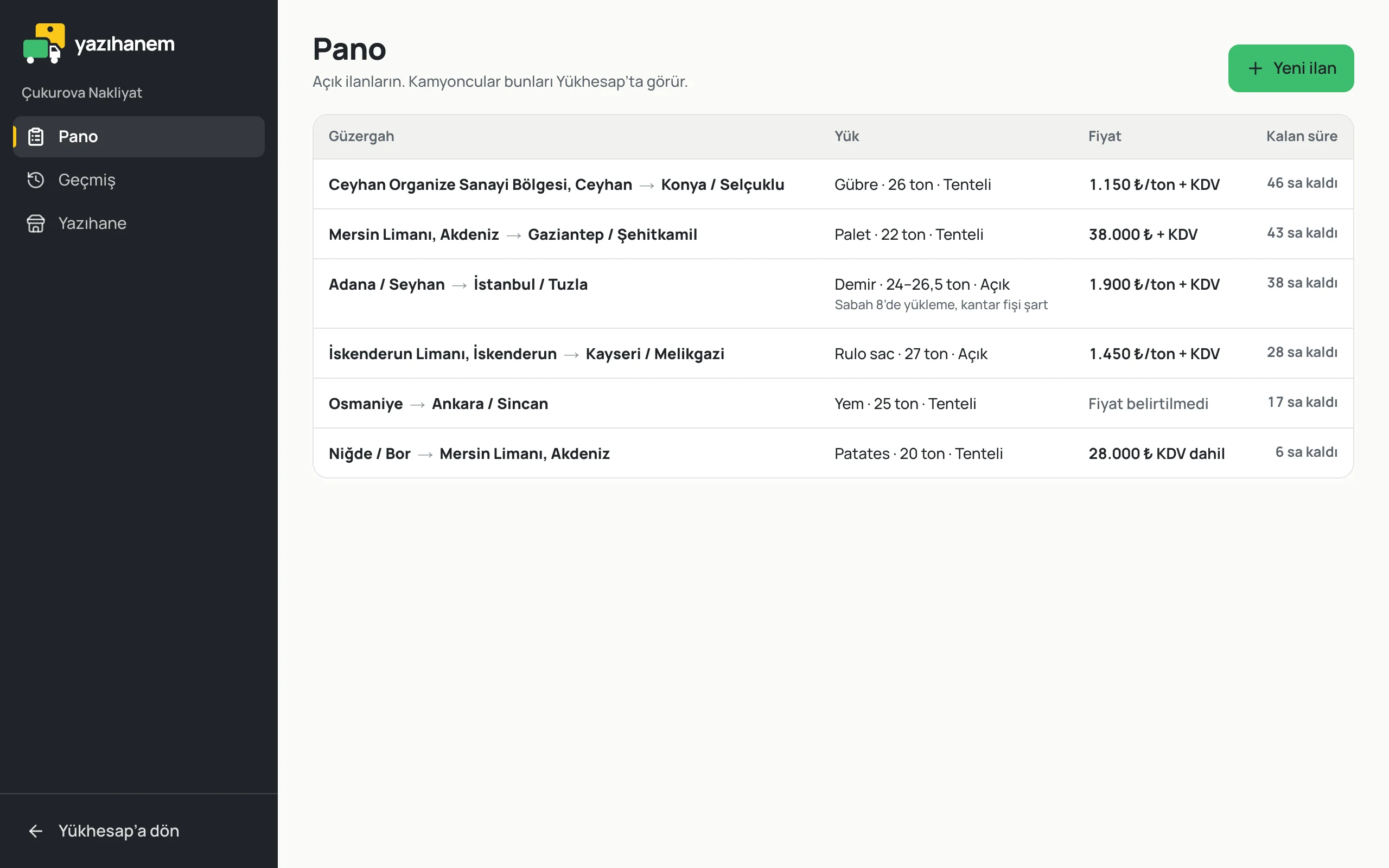The image size is (1389, 868).
Task: Open the Osmaniye to Ankara / Sincan route
Action: pos(833,404)
